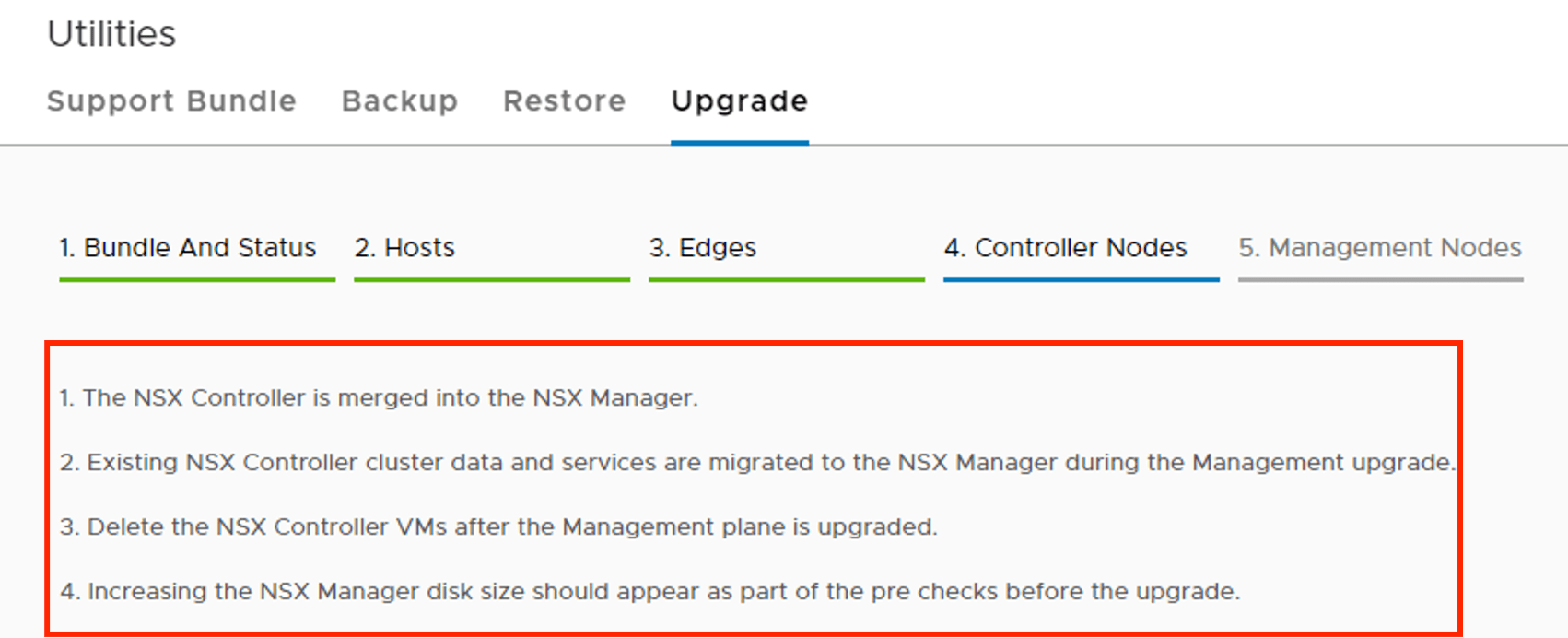The width and height of the screenshot is (1568, 638).
Task: Jump to the Edges upgrade step
Action: pos(703,247)
